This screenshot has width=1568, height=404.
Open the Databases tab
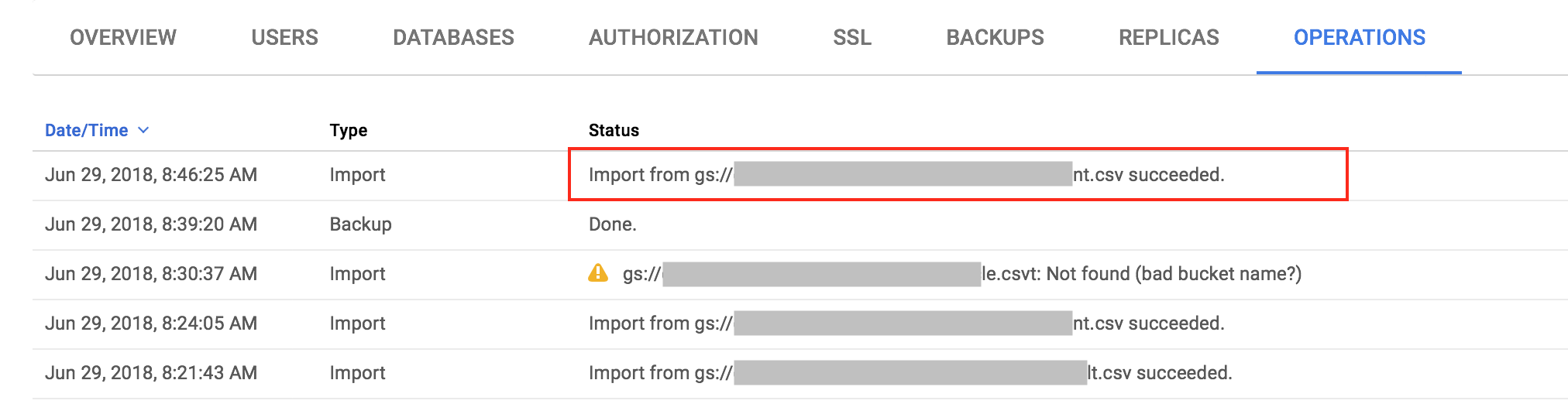(453, 37)
